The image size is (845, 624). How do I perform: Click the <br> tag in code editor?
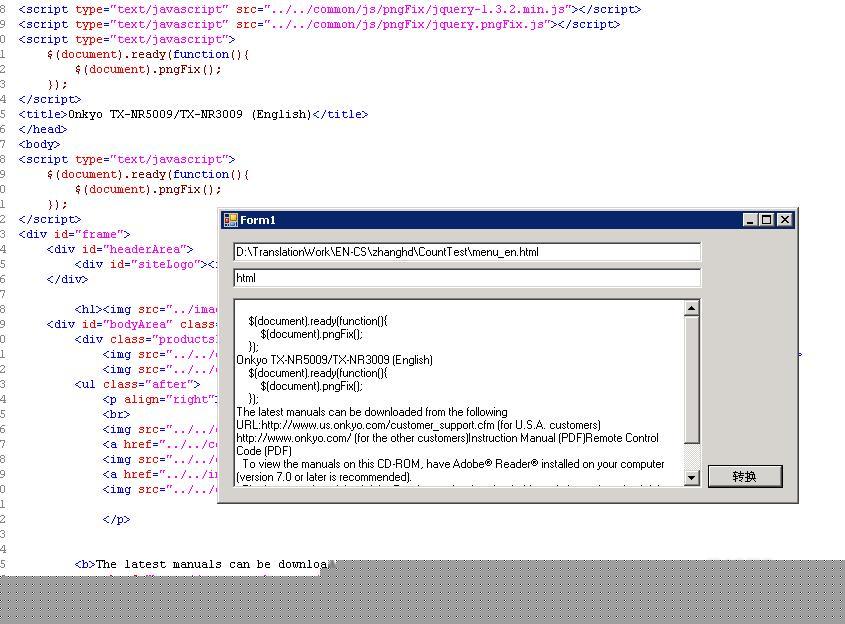pos(116,414)
